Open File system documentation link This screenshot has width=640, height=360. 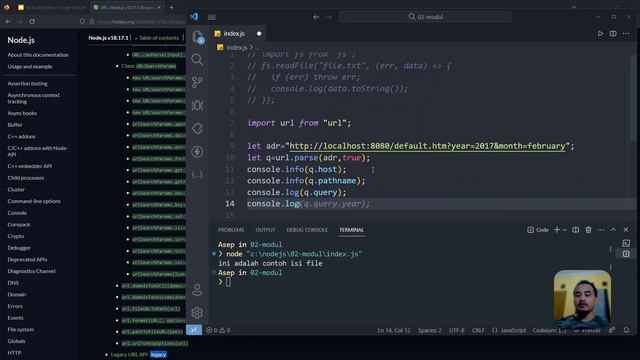pos(20,329)
